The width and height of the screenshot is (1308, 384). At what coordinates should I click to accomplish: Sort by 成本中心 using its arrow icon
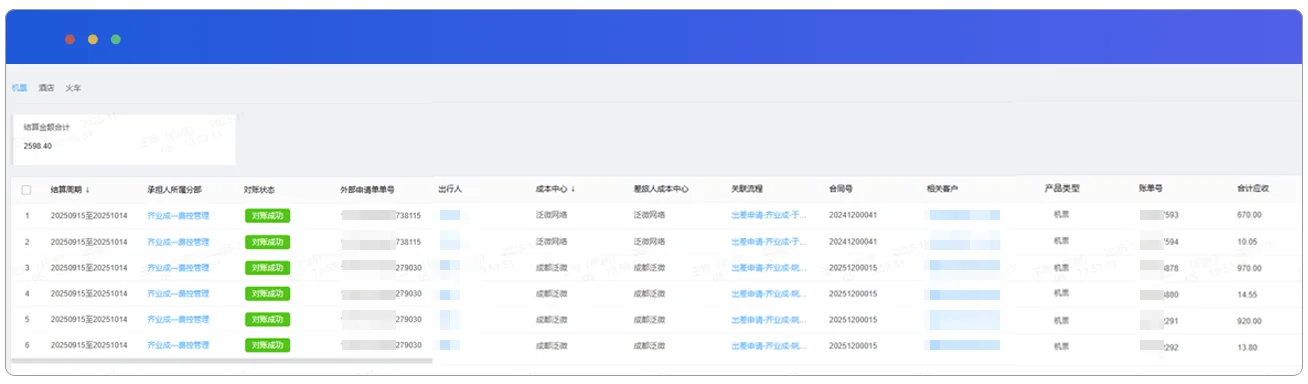[573, 189]
